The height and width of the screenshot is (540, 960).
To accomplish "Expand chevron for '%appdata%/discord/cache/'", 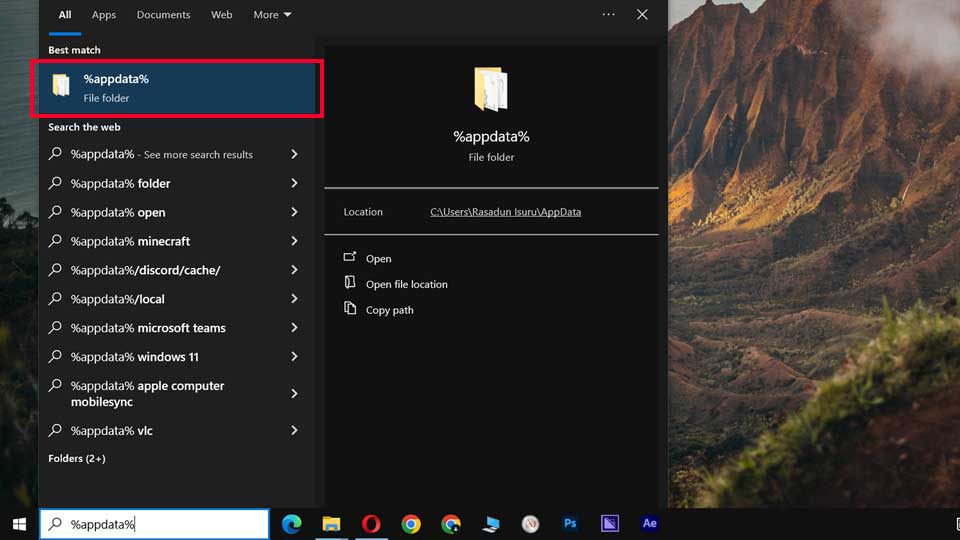I will coord(294,269).
